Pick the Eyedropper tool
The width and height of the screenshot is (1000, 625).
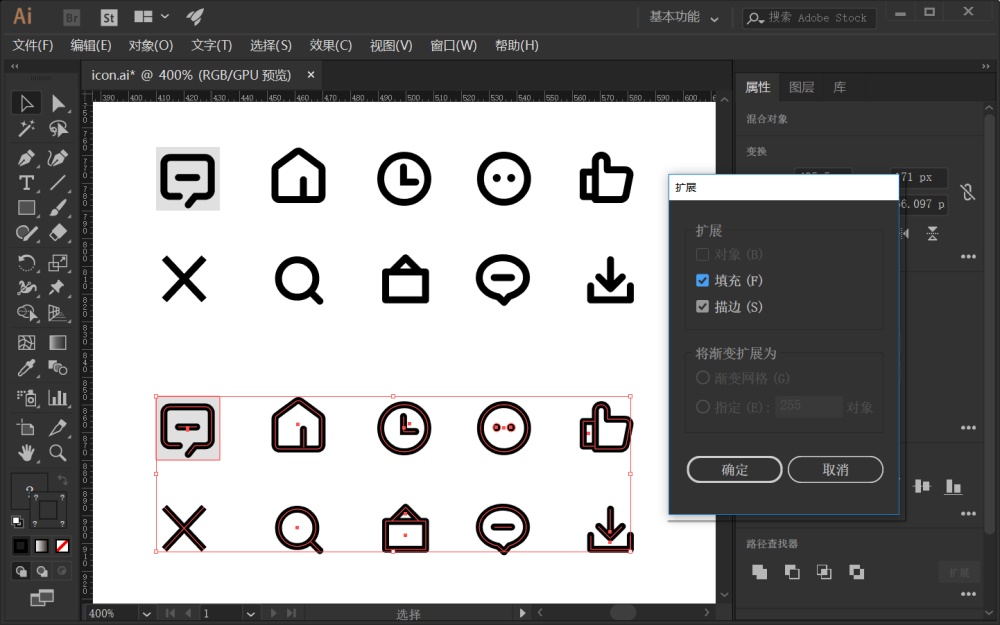tap(27, 369)
